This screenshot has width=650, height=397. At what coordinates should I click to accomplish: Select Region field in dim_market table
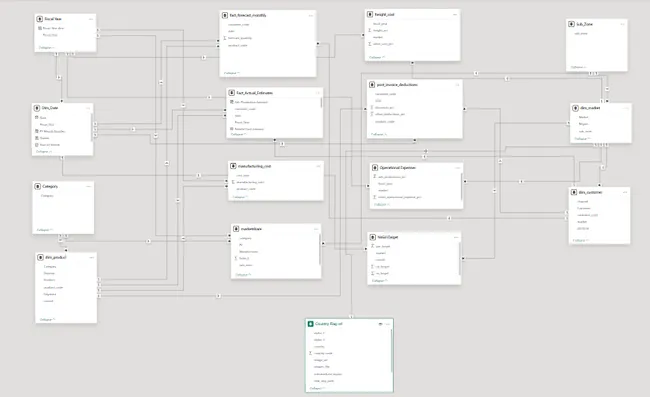(x=584, y=124)
